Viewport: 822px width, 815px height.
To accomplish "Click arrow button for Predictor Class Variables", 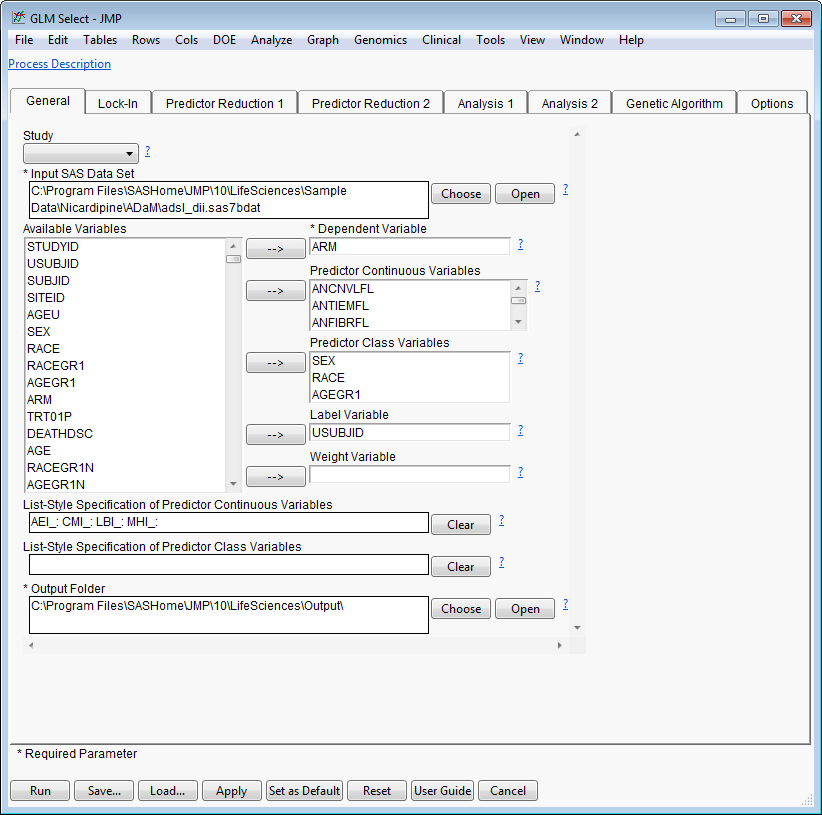I will [275, 363].
